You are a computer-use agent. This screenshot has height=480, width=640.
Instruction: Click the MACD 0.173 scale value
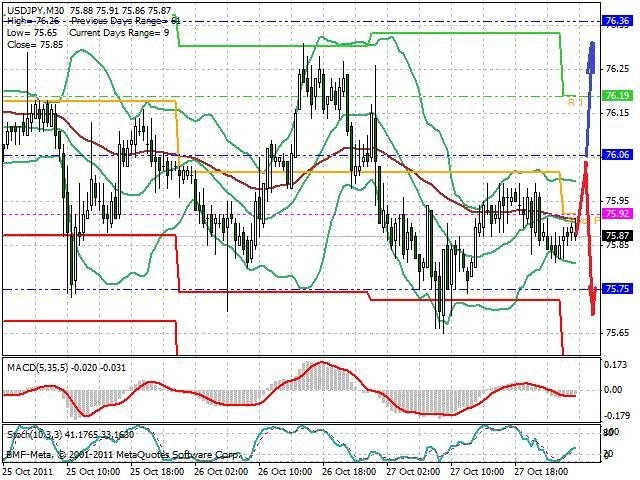615,364
